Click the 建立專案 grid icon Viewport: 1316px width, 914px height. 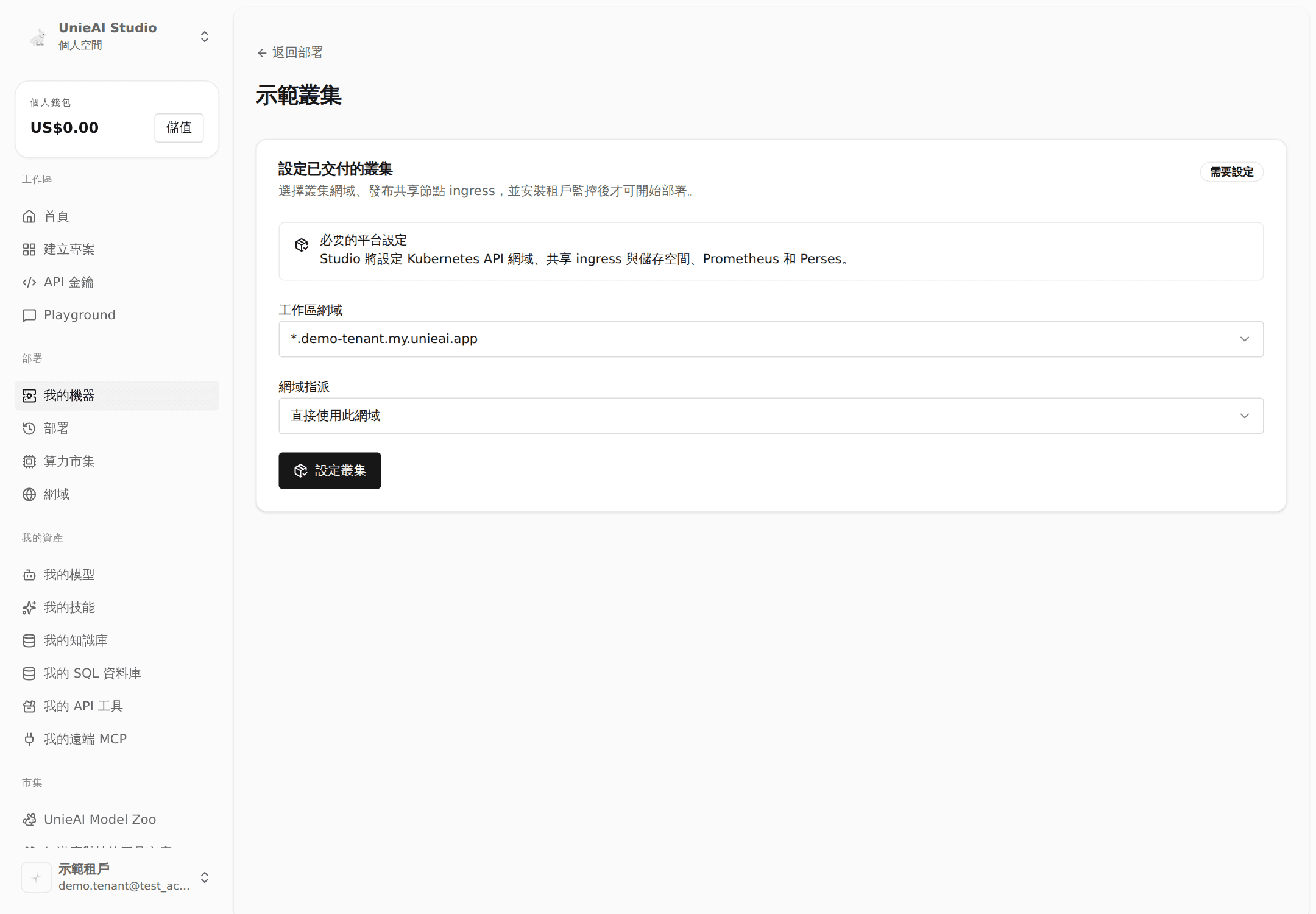click(29, 249)
